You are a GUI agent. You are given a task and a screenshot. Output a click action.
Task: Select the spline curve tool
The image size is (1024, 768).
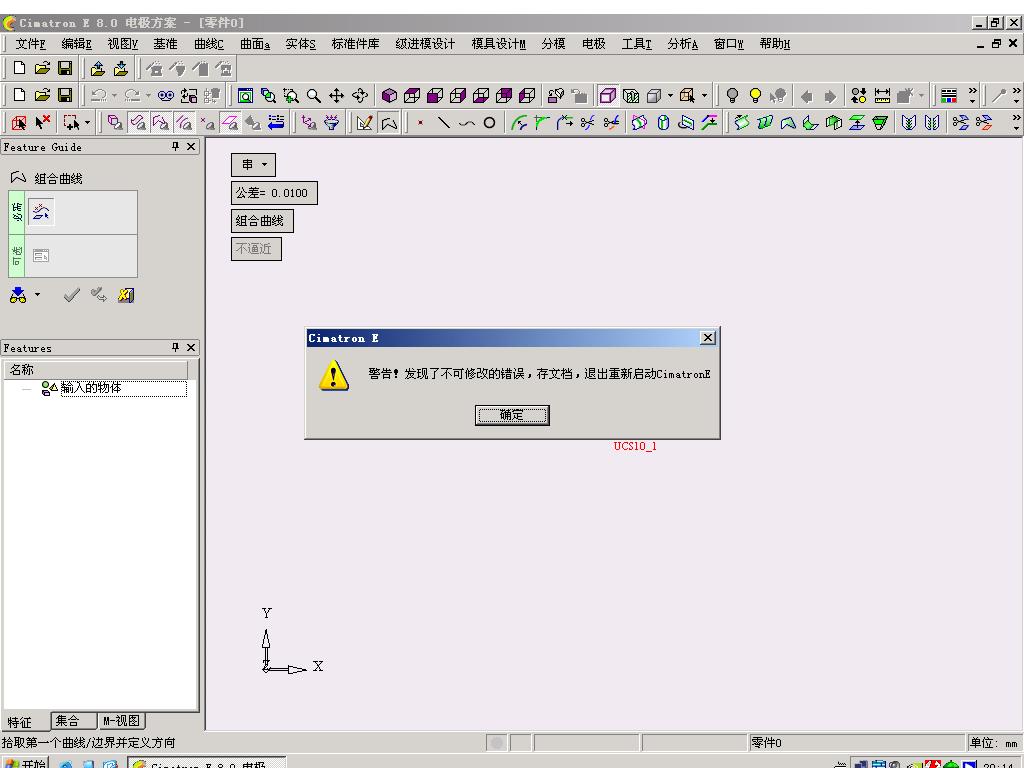466,122
